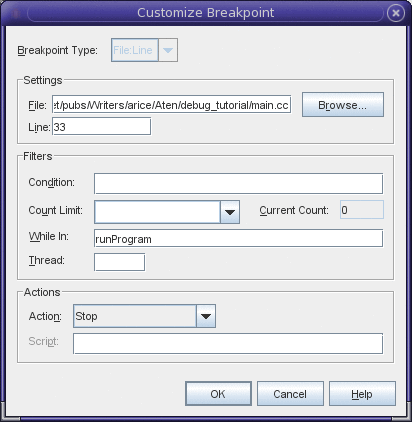Click the Script text field
Screen dimensions: 412x422
(228, 344)
